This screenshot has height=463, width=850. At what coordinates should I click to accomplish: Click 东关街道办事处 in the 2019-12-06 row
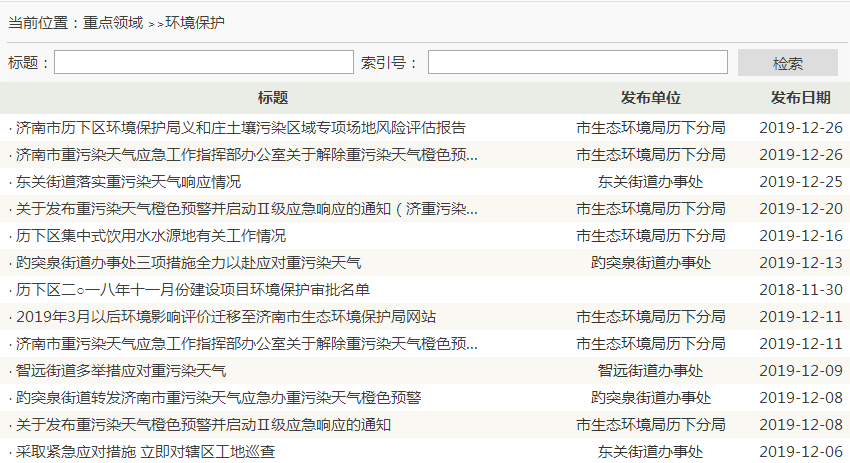651,452
